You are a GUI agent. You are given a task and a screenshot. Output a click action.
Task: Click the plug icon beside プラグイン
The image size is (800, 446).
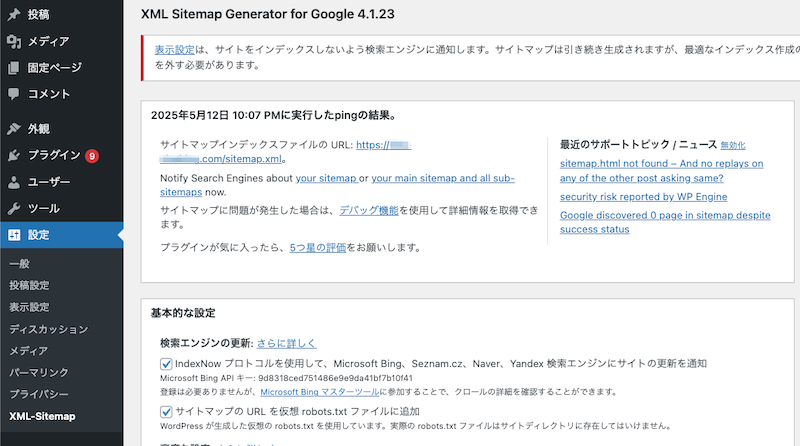13,155
